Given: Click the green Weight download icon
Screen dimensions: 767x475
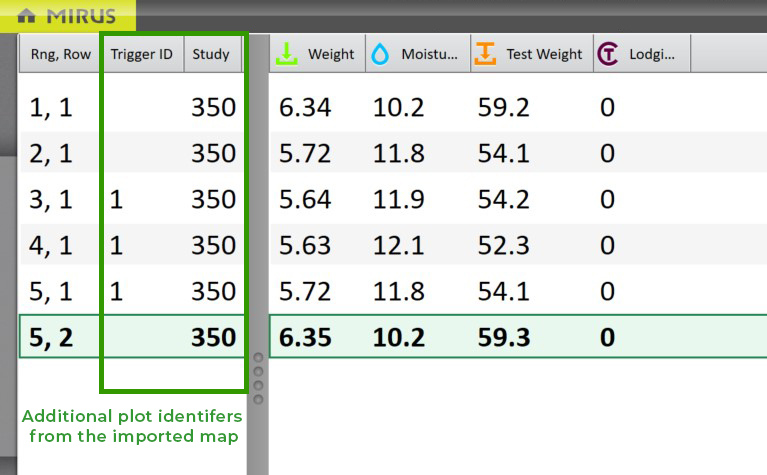Looking at the screenshot, I should (286, 54).
